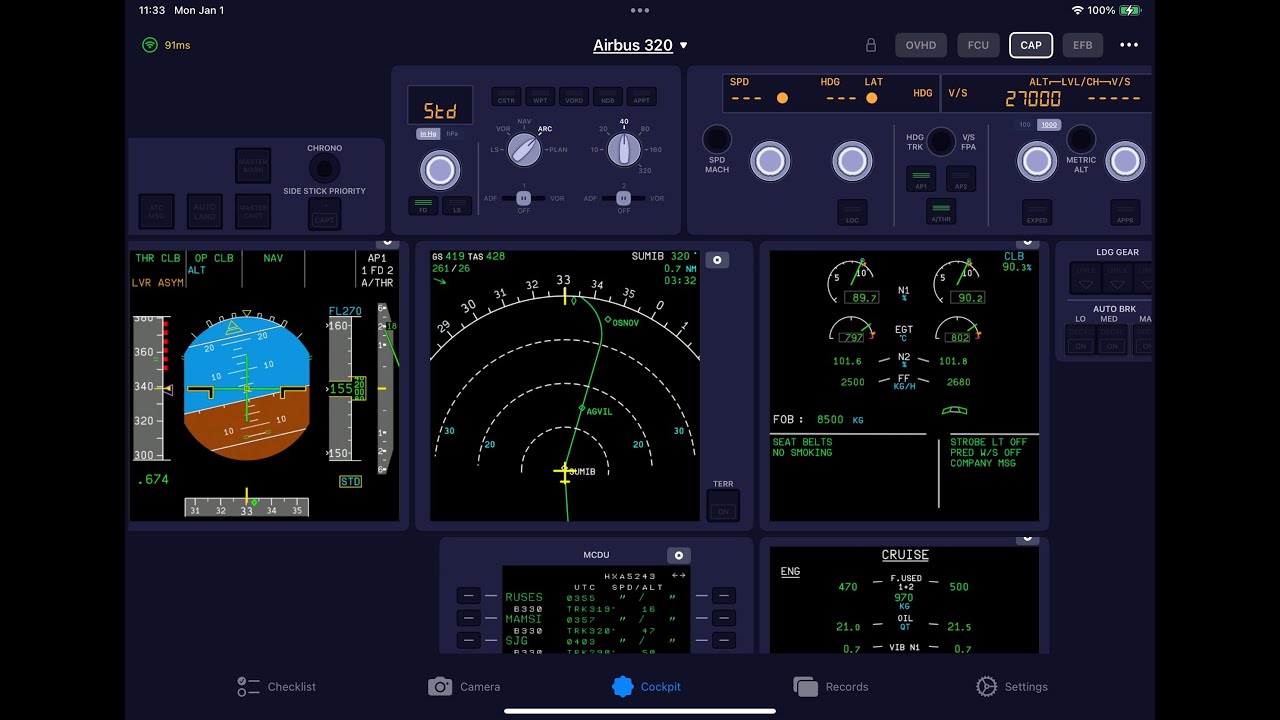The width and height of the screenshot is (1280, 720).
Task: Click the ND mode selector knob (ARC)
Action: point(524,150)
